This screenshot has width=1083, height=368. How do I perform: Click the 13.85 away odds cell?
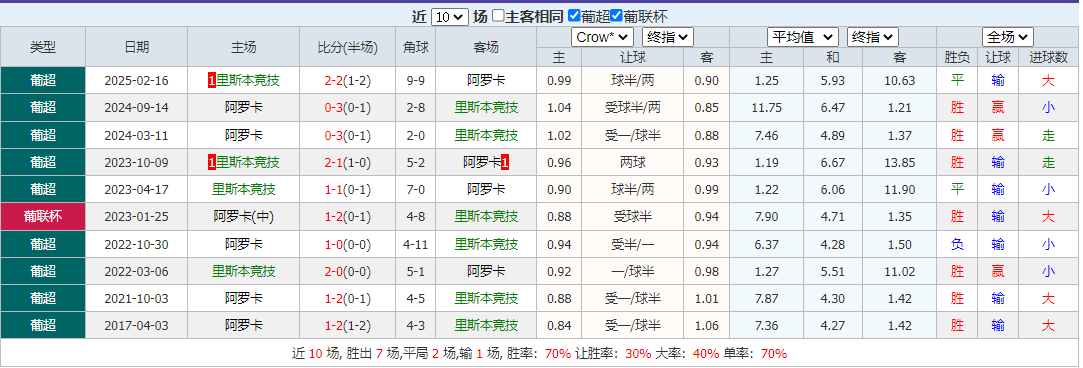coord(899,162)
